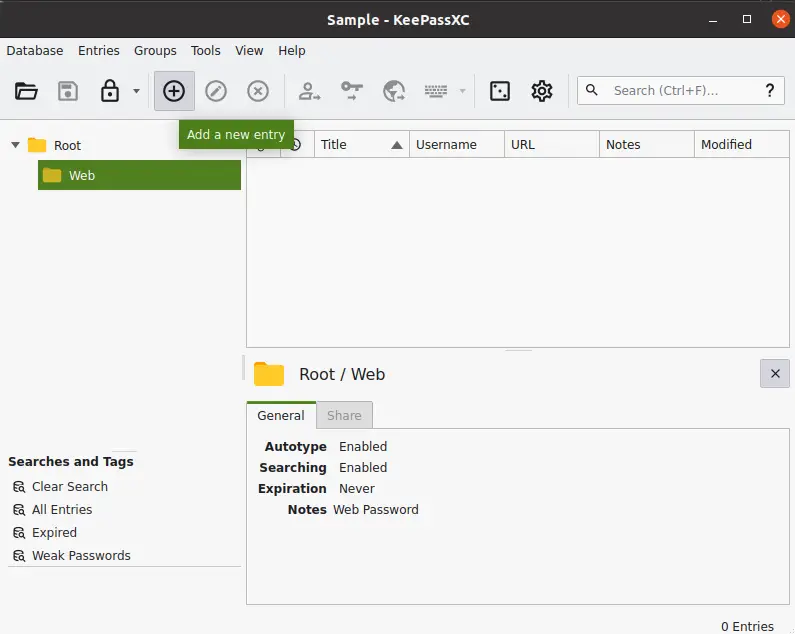Screen dimensions: 795x634
Task: Sort entries by URL column
Action: click(x=552, y=145)
